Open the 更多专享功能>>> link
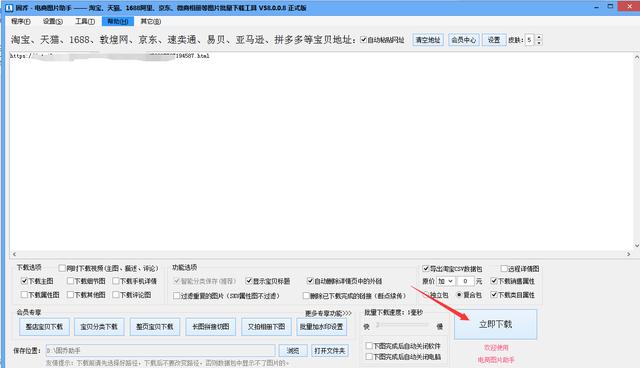 click(x=328, y=313)
